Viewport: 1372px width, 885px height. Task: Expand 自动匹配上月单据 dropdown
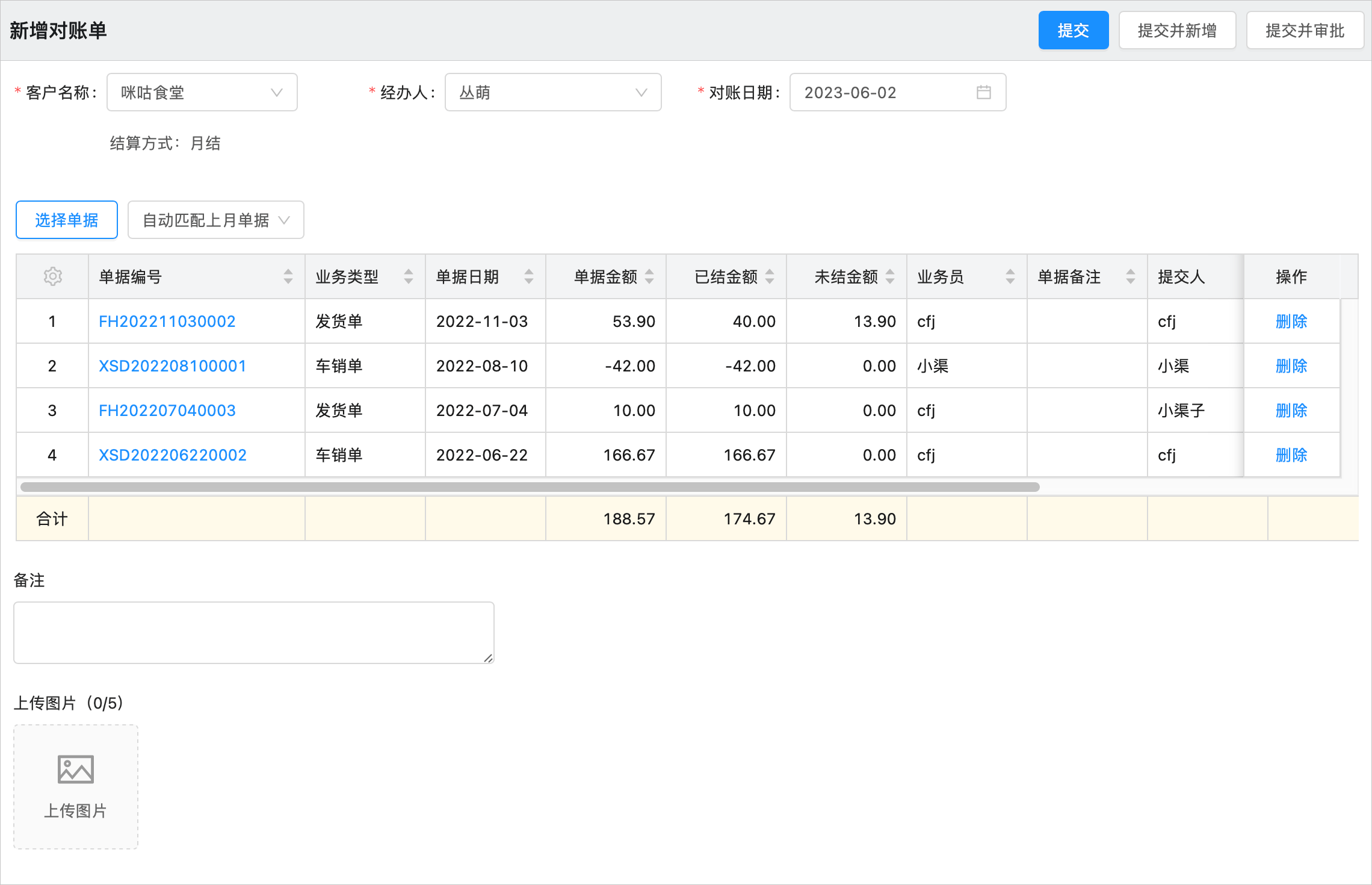(215, 220)
